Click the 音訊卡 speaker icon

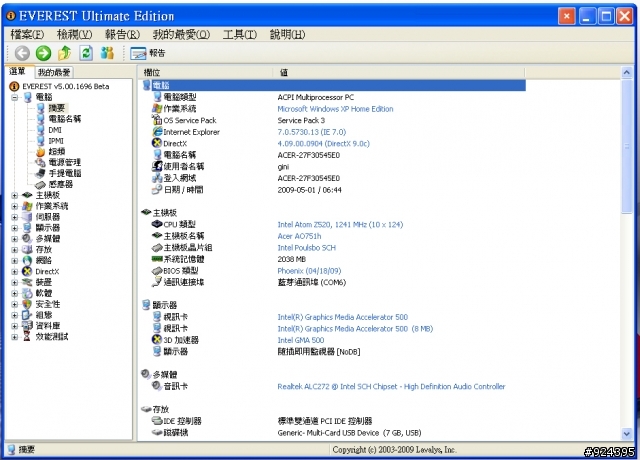click(157, 386)
